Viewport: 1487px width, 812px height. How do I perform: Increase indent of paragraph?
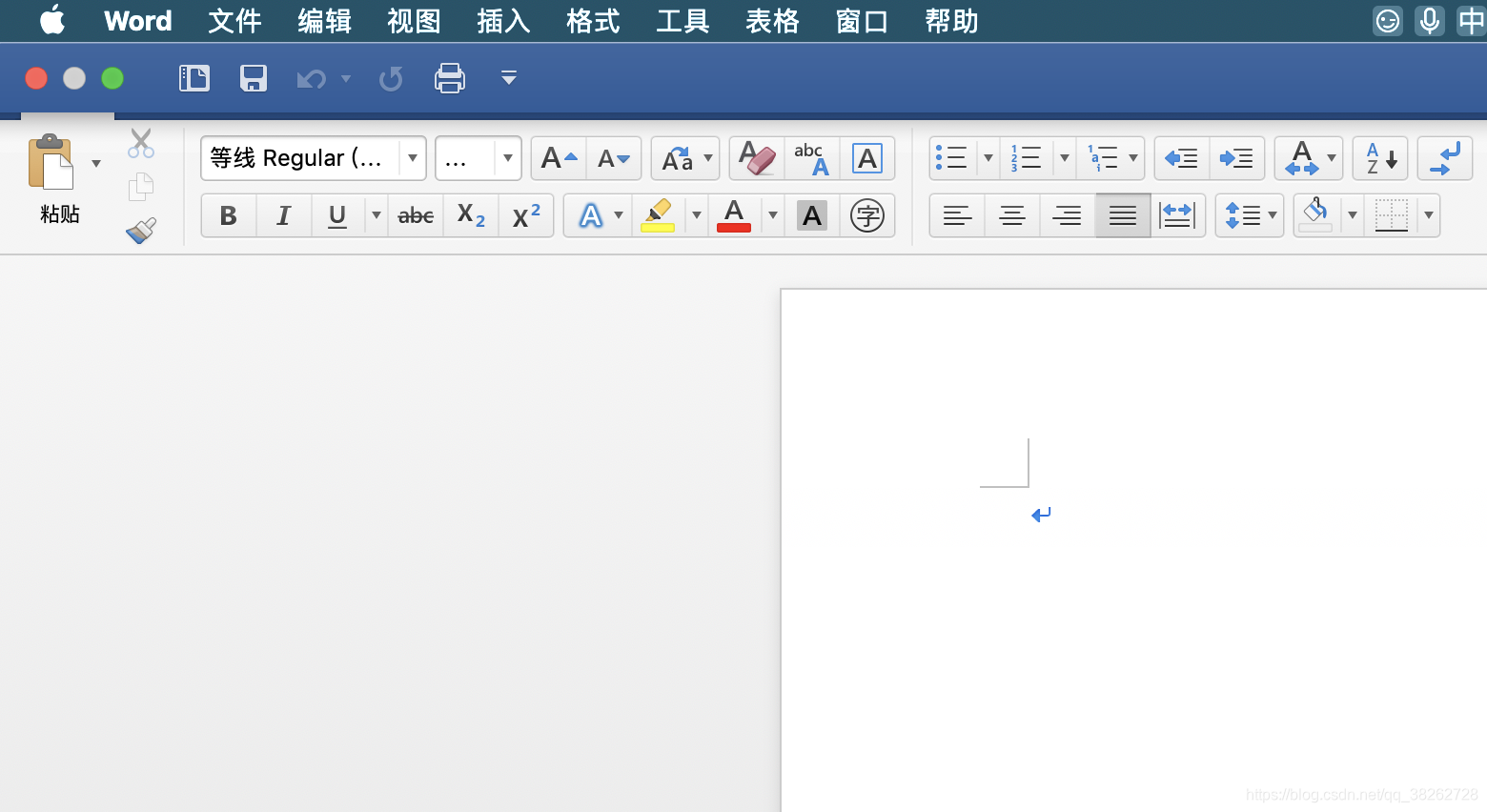1237,158
